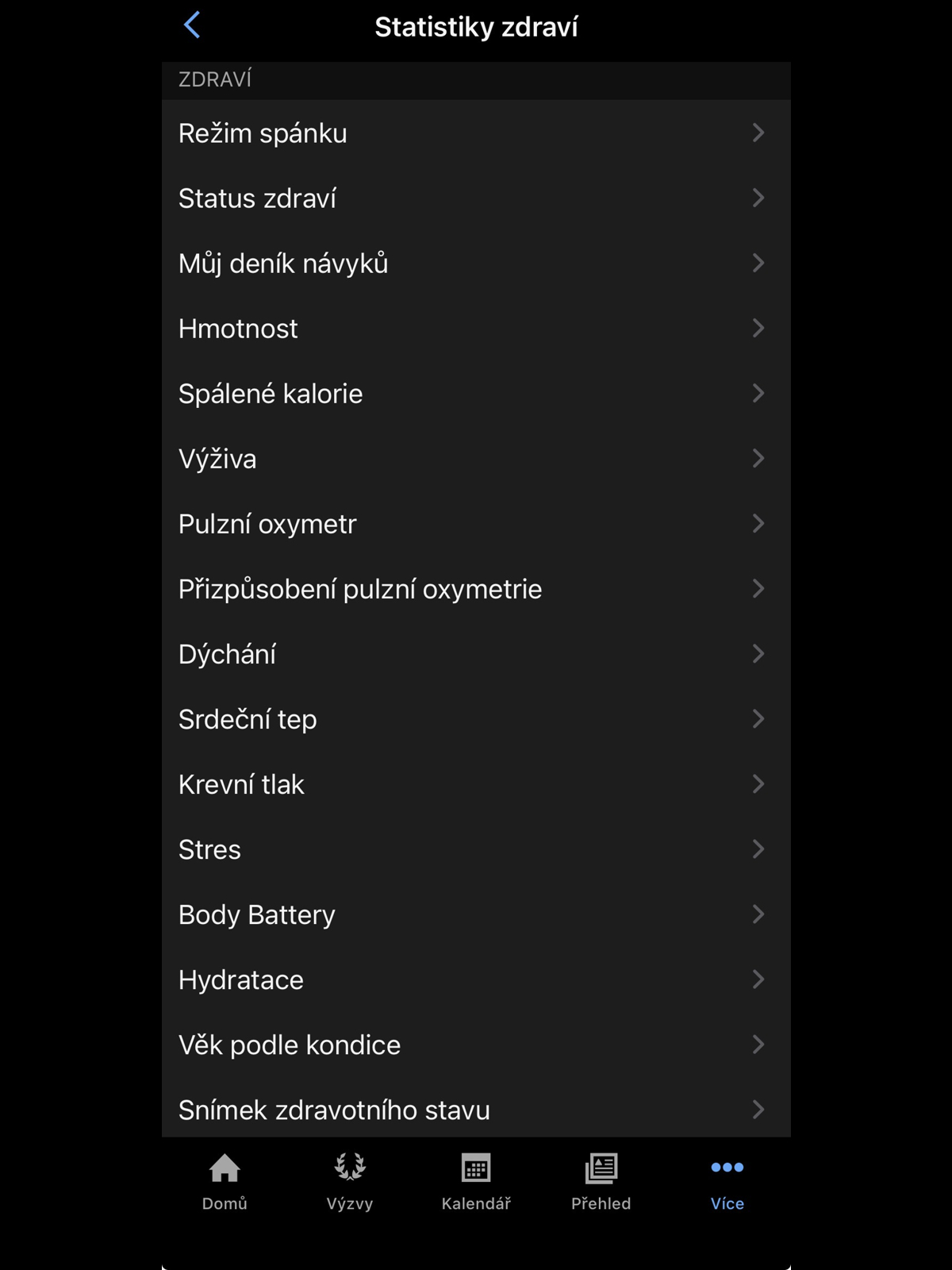Tap the blue back arrow icon
This screenshot has width=952, height=1270.
click(x=192, y=25)
